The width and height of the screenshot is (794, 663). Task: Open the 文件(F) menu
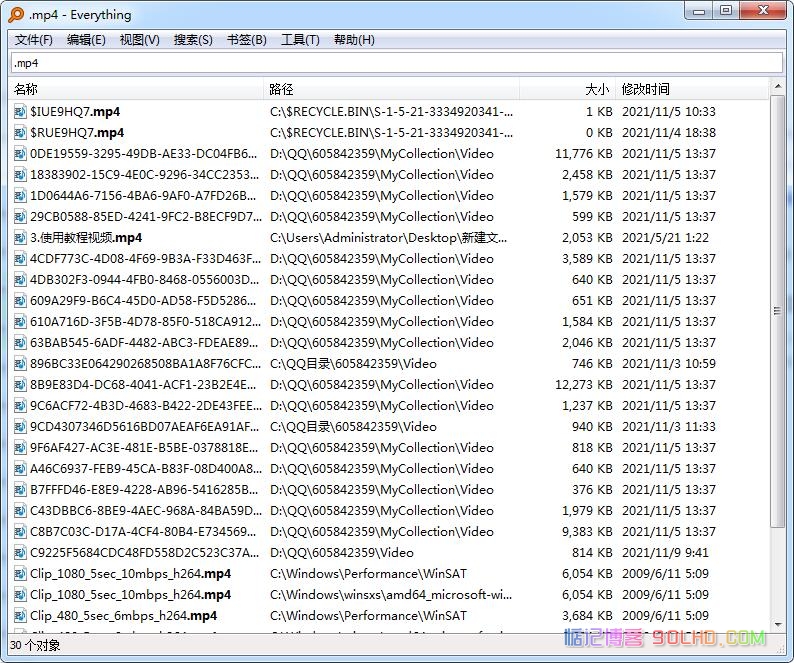click(x=33, y=40)
